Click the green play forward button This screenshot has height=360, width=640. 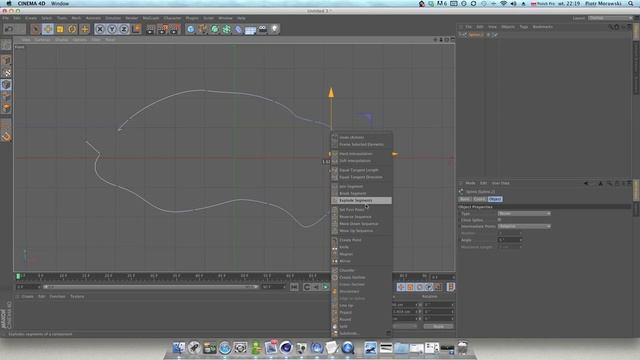coord(326,287)
